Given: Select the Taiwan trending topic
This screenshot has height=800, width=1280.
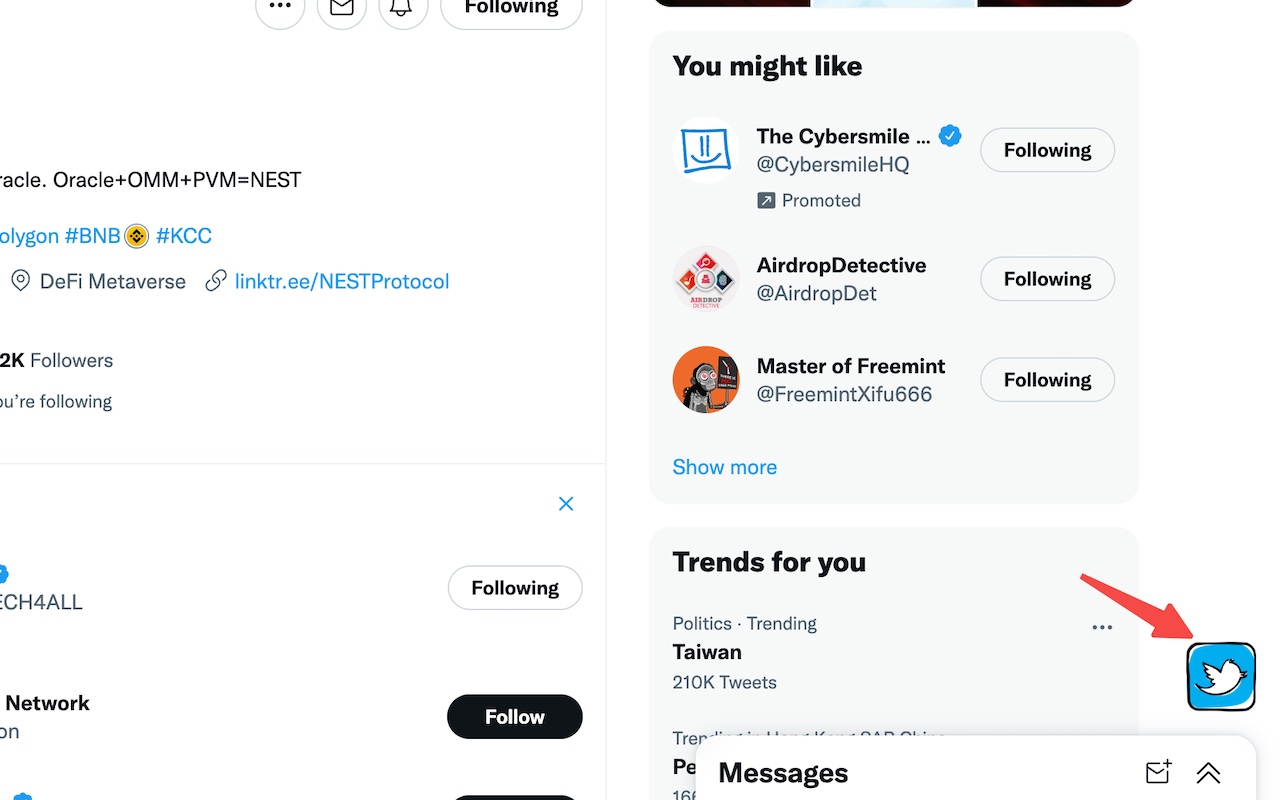Looking at the screenshot, I should tap(707, 651).
